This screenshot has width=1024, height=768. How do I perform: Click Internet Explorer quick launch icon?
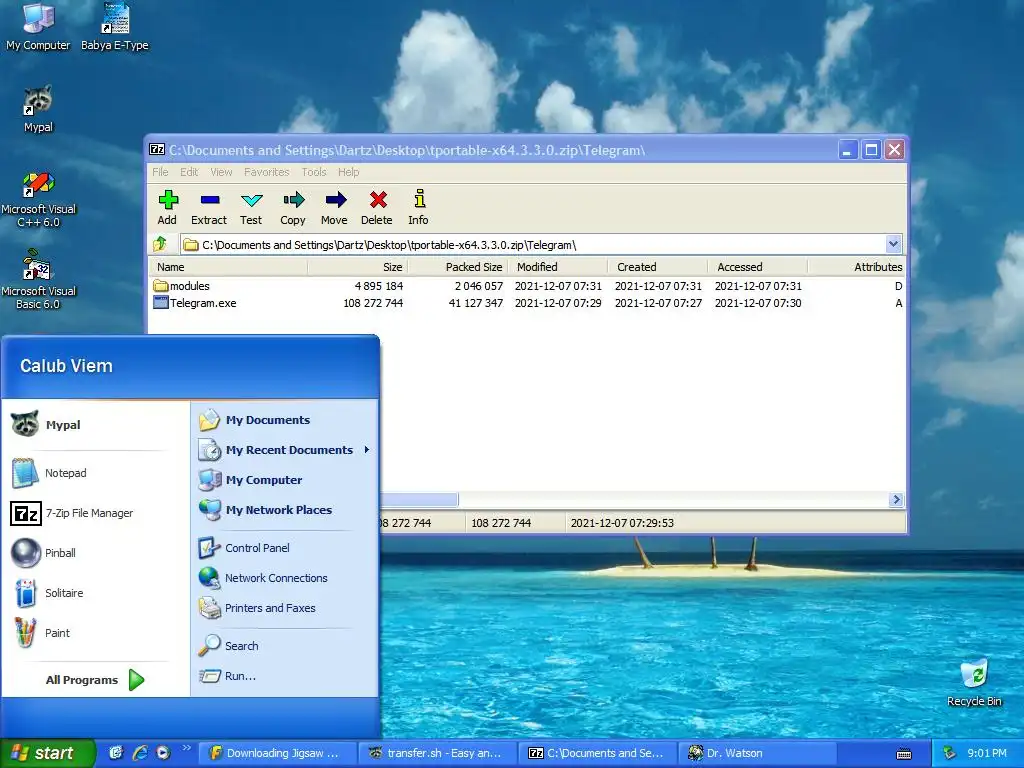click(x=140, y=753)
